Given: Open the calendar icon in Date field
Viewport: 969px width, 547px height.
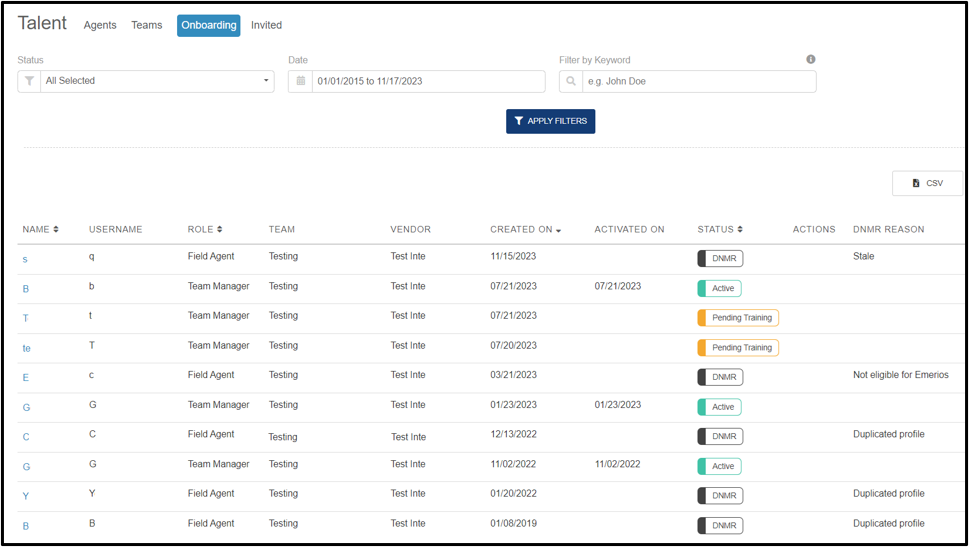Looking at the screenshot, I should pos(300,81).
